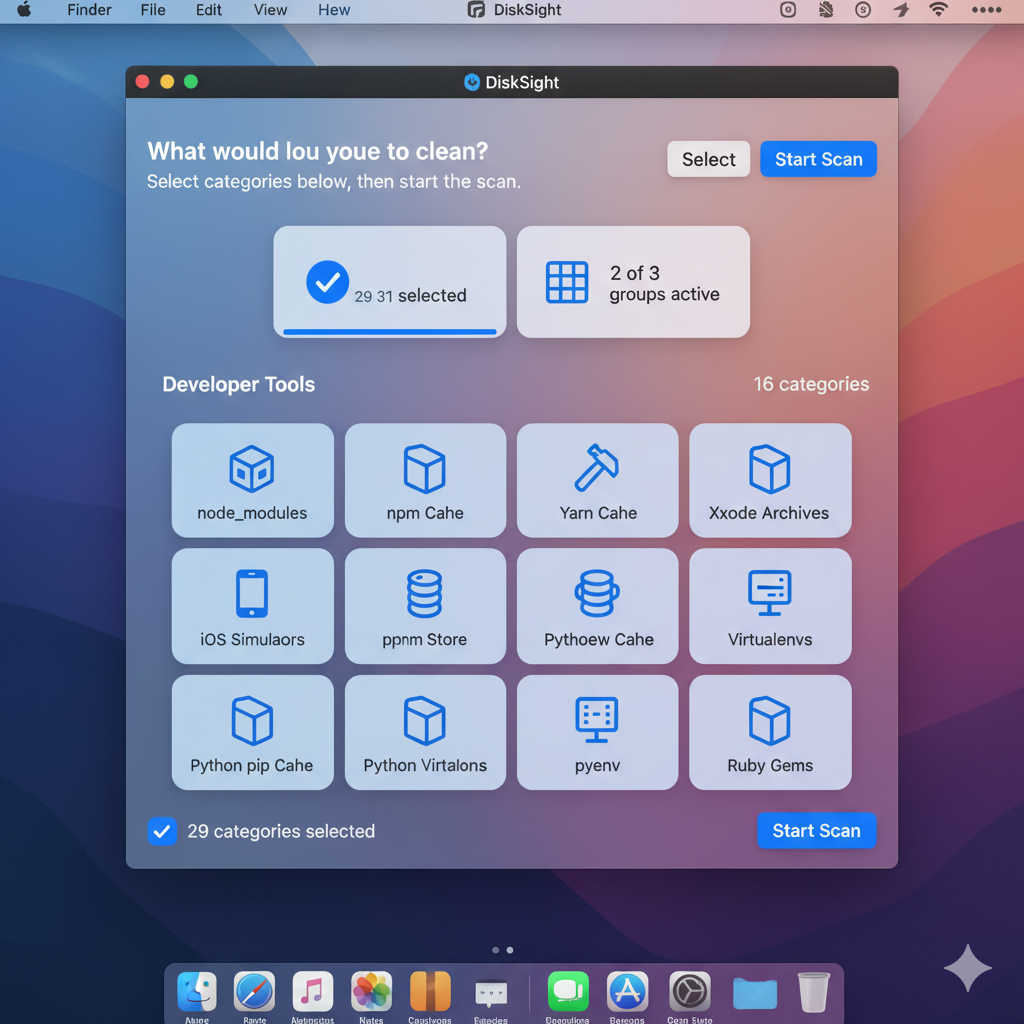Select the pyenv category icon
Screen dimensions: 1024x1024
597,720
